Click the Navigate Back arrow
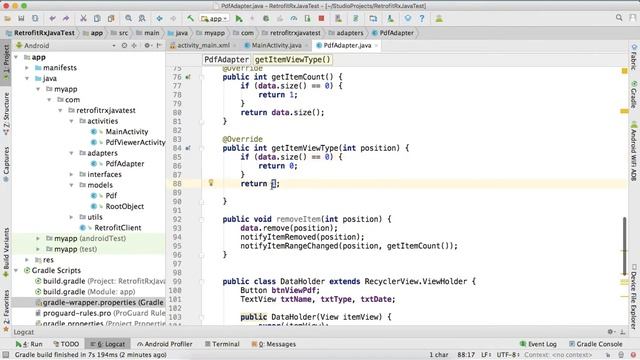This screenshot has height=360, width=640. tap(160, 18)
